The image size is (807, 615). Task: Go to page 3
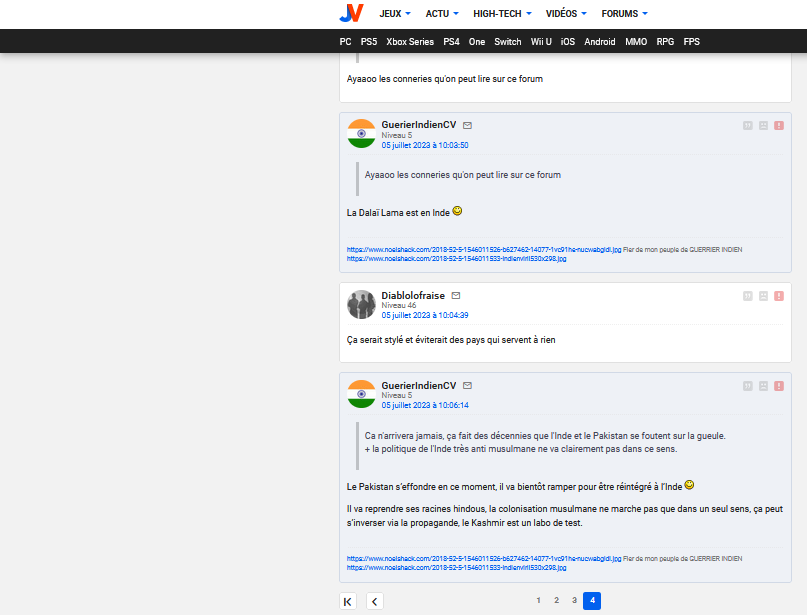574,600
